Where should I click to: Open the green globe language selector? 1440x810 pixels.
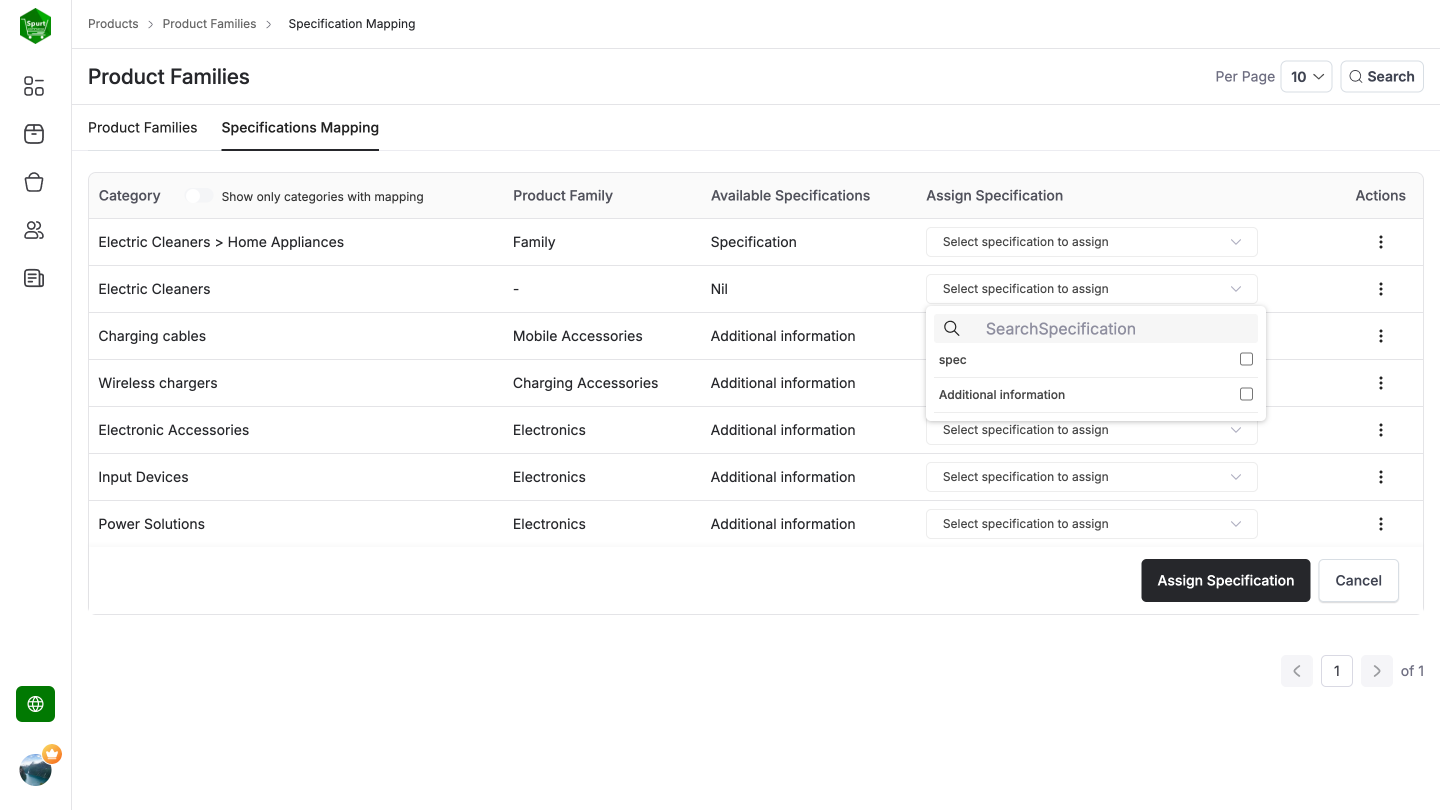coord(35,704)
